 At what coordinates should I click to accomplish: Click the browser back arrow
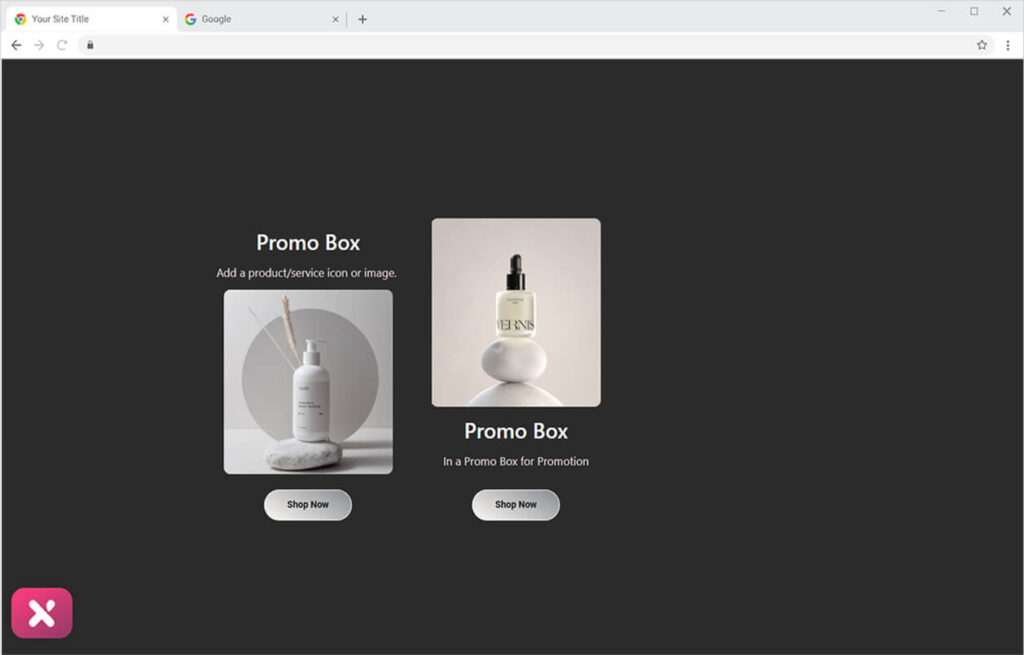[x=16, y=45]
